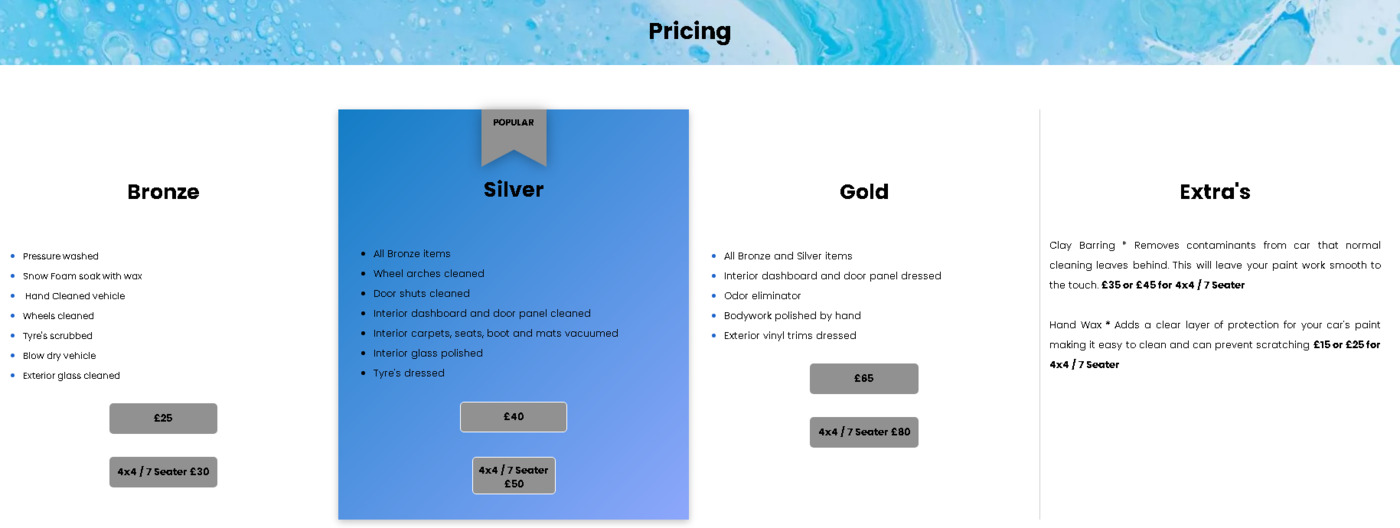
Task: Click the Extra's section title
Action: click(x=1215, y=192)
